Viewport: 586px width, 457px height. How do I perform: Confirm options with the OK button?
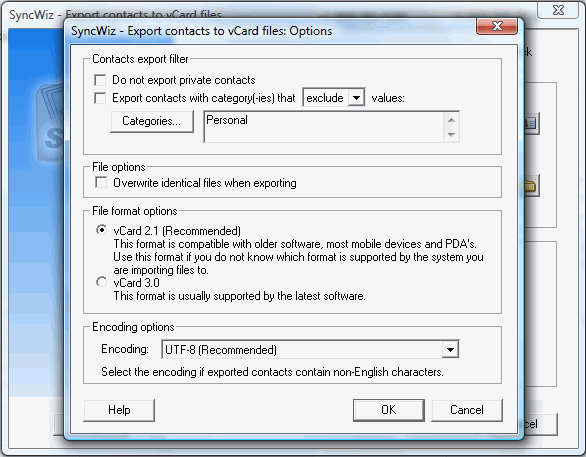389,410
